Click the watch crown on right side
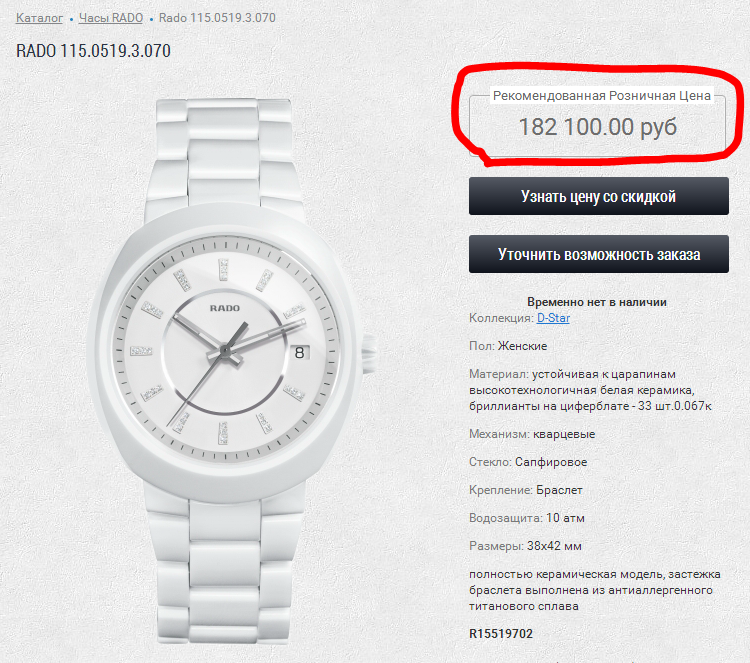The height and width of the screenshot is (663, 750). 369,354
